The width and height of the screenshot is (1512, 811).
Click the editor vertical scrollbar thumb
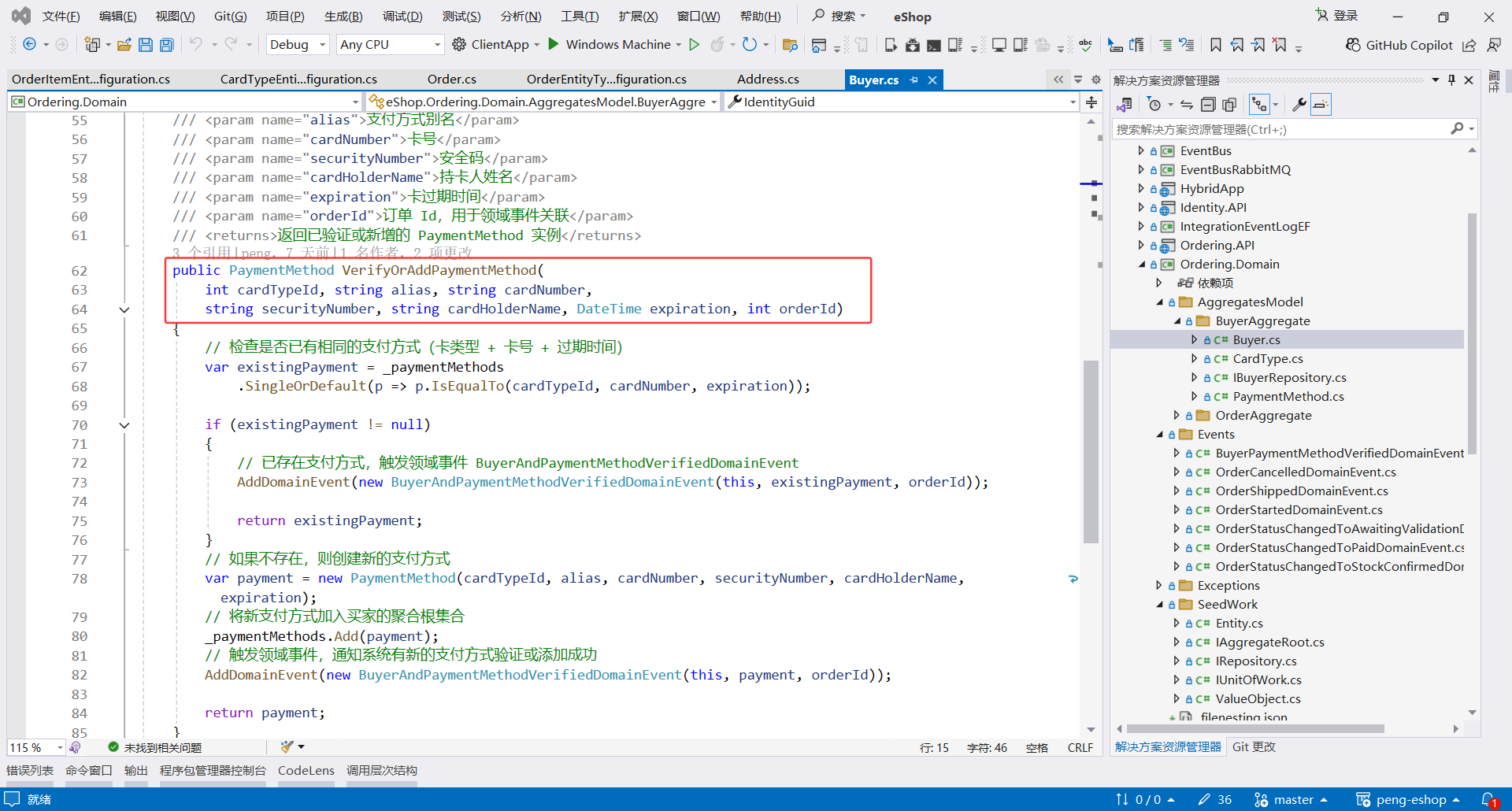pos(1091,452)
